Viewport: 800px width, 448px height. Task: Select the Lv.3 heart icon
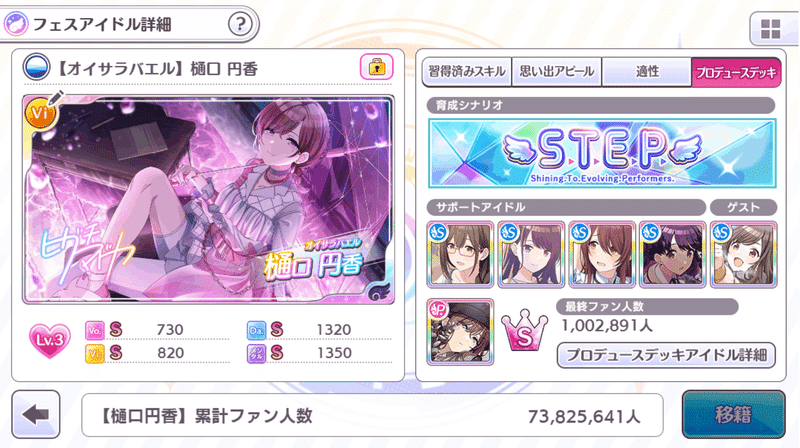[x=49, y=340]
